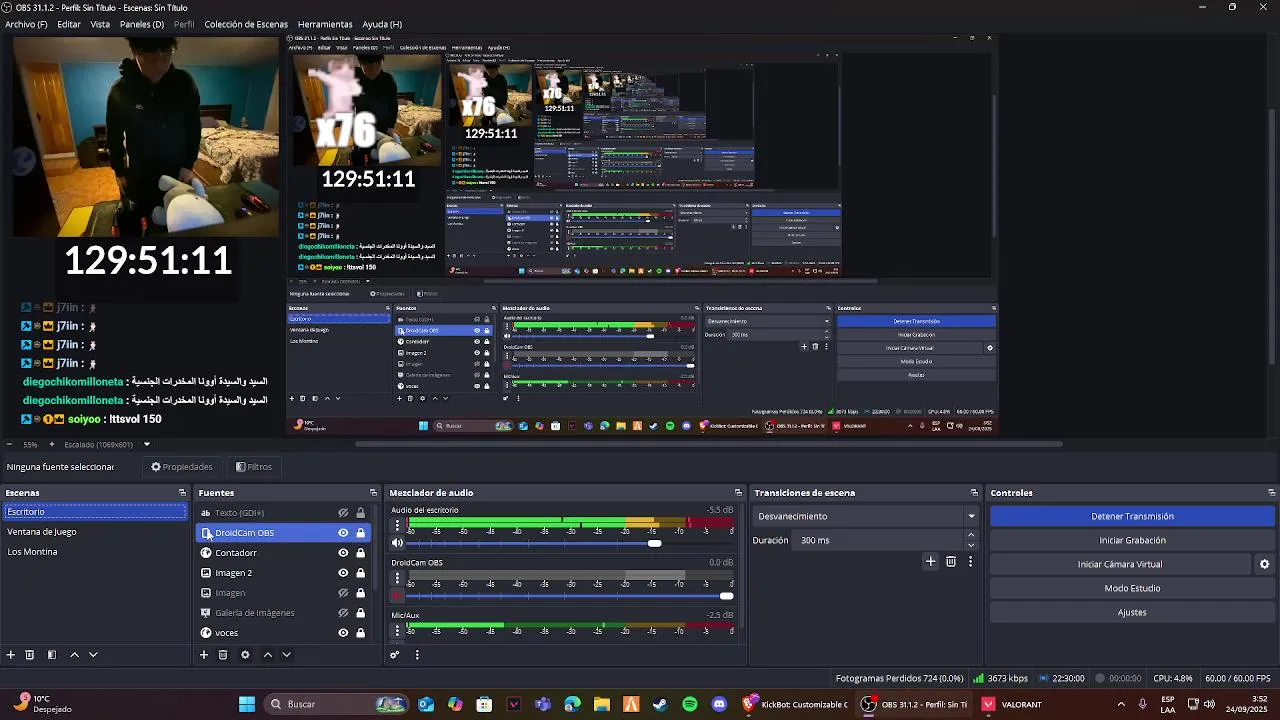The image size is (1280, 720).
Task: Add a new source in Fuentes
Action: tap(204, 655)
